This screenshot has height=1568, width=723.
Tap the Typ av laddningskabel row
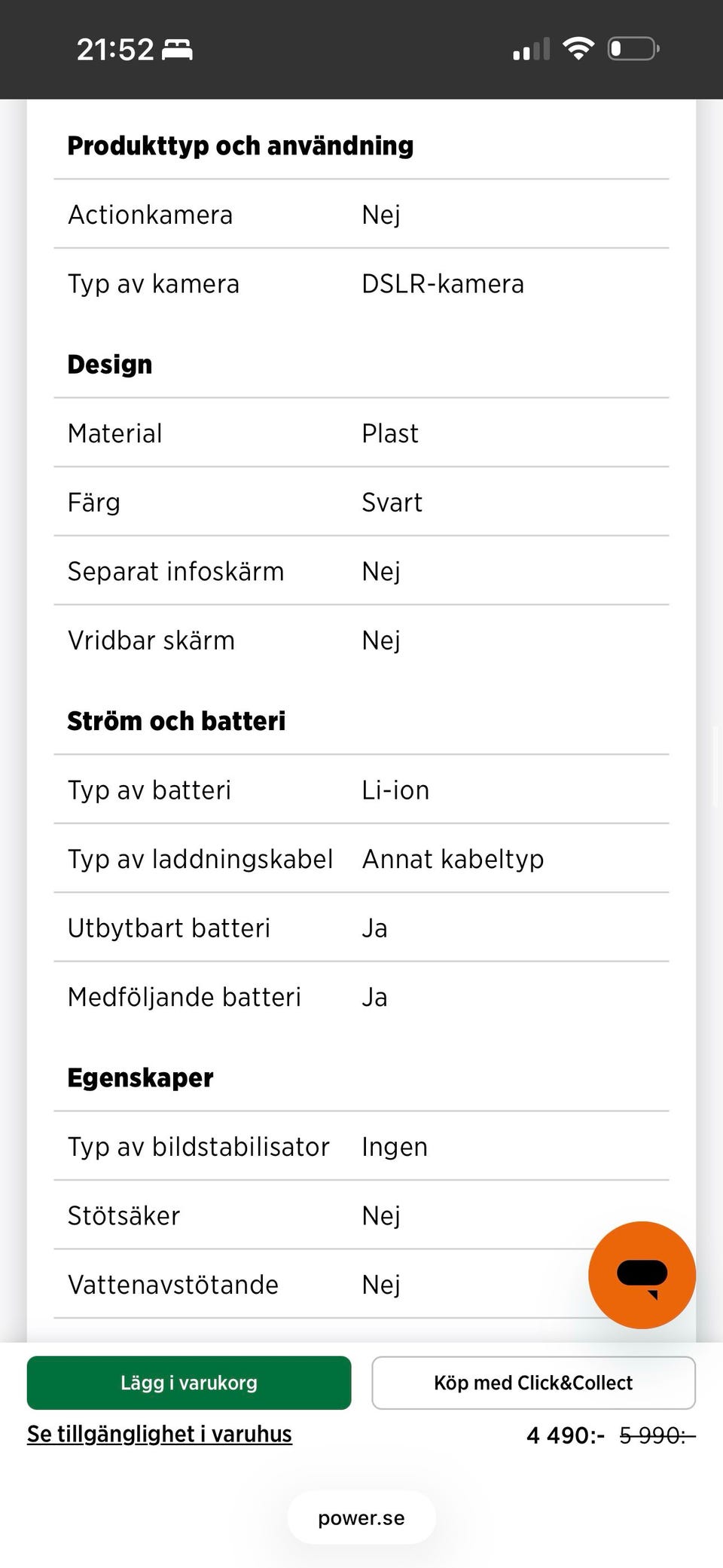361,859
